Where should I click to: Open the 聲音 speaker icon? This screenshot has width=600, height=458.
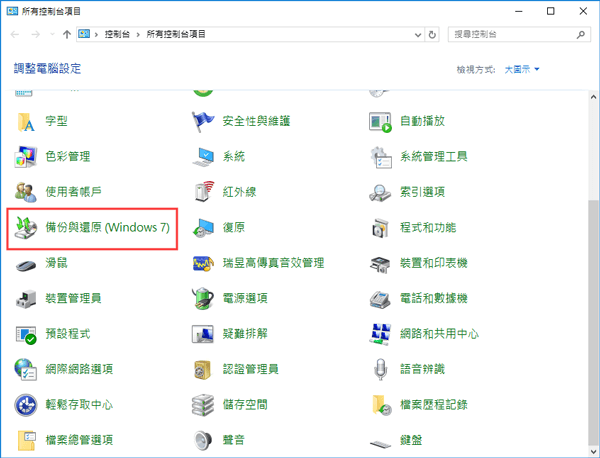tap(203, 440)
